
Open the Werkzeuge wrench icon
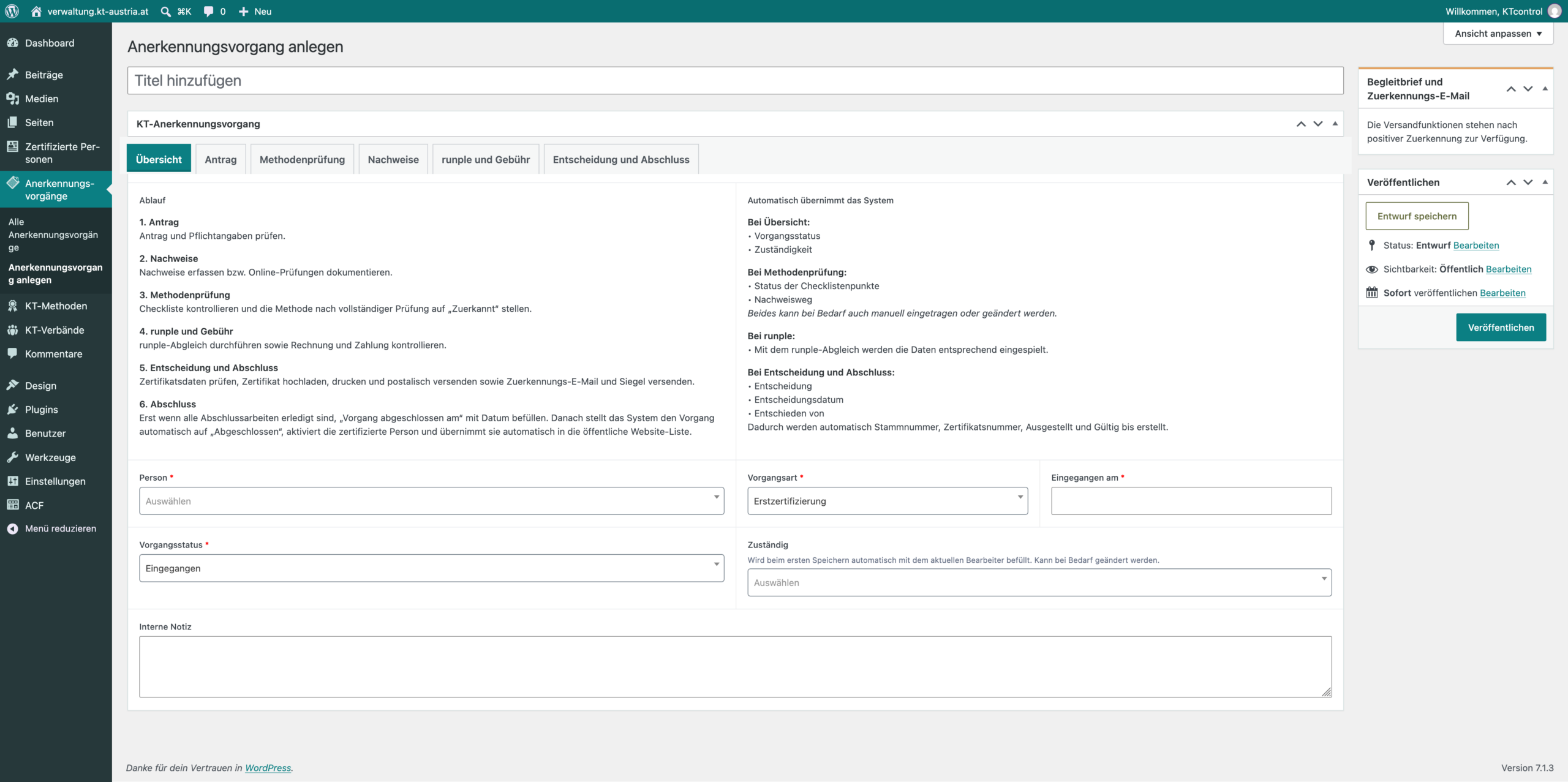(x=13, y=457)
